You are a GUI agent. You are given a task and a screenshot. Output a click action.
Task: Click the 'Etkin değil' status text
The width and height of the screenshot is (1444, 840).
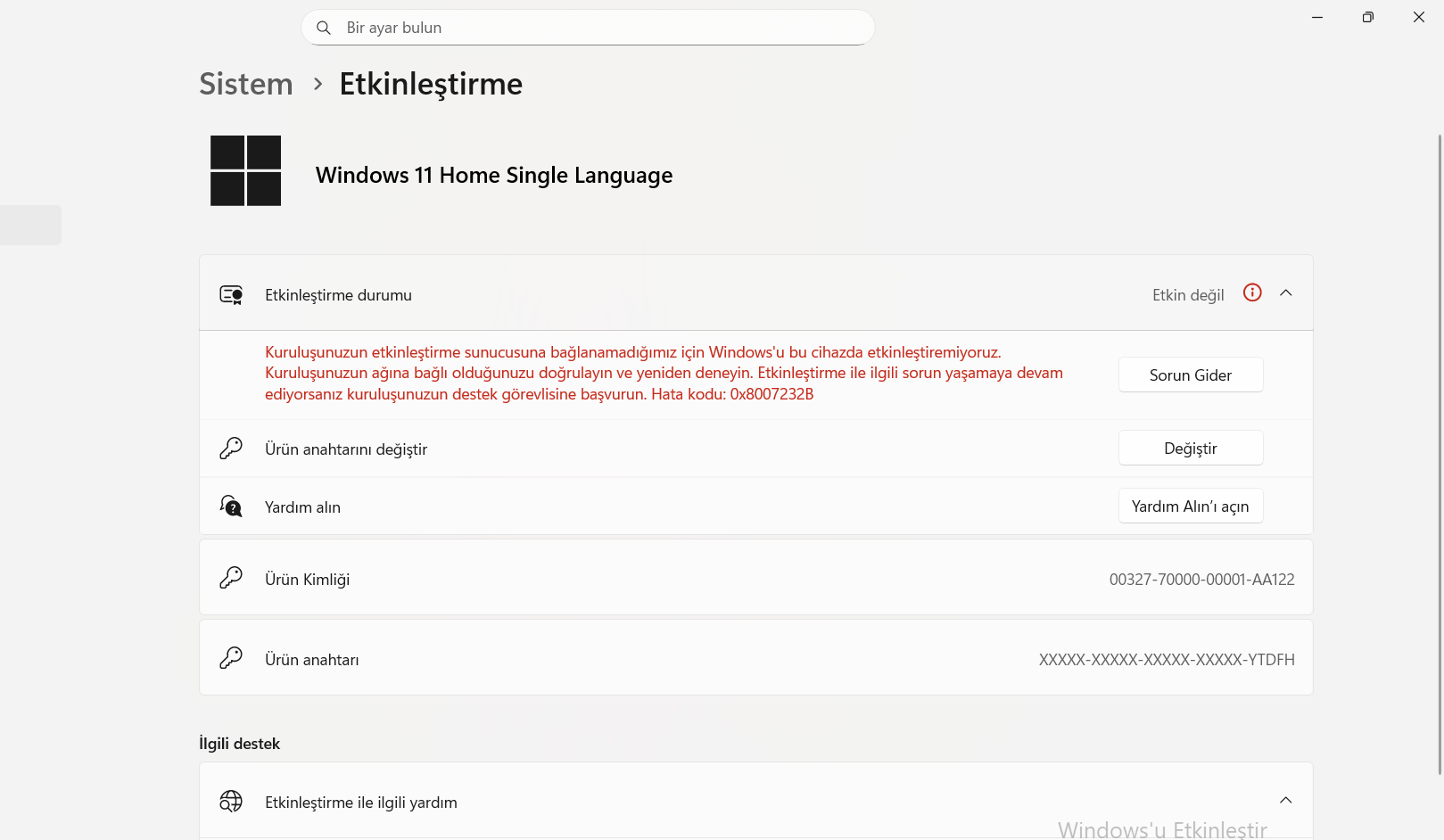pyautogui.click(x=1188, y=295)
